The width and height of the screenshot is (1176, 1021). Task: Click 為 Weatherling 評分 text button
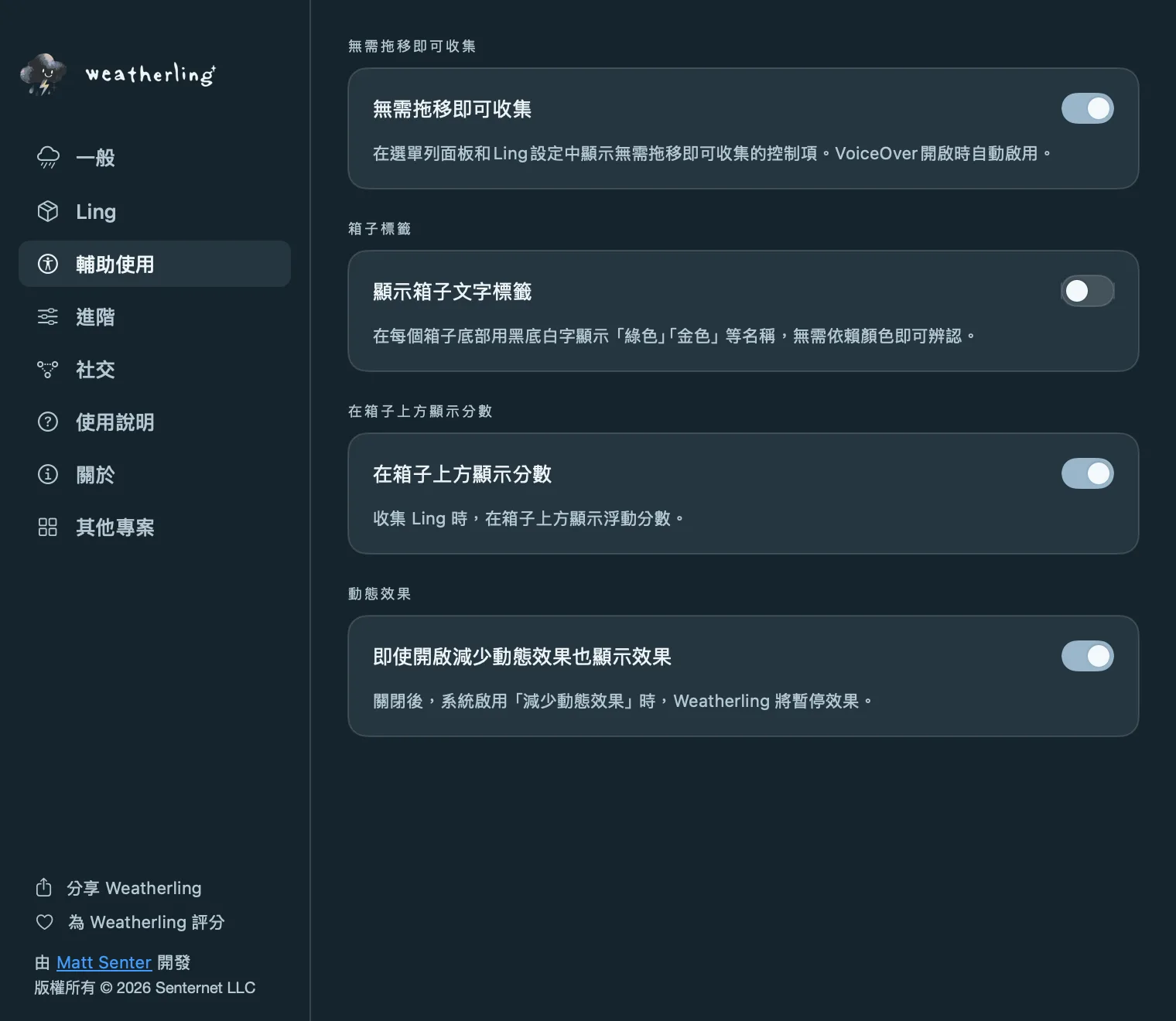(x=146, y=922)
